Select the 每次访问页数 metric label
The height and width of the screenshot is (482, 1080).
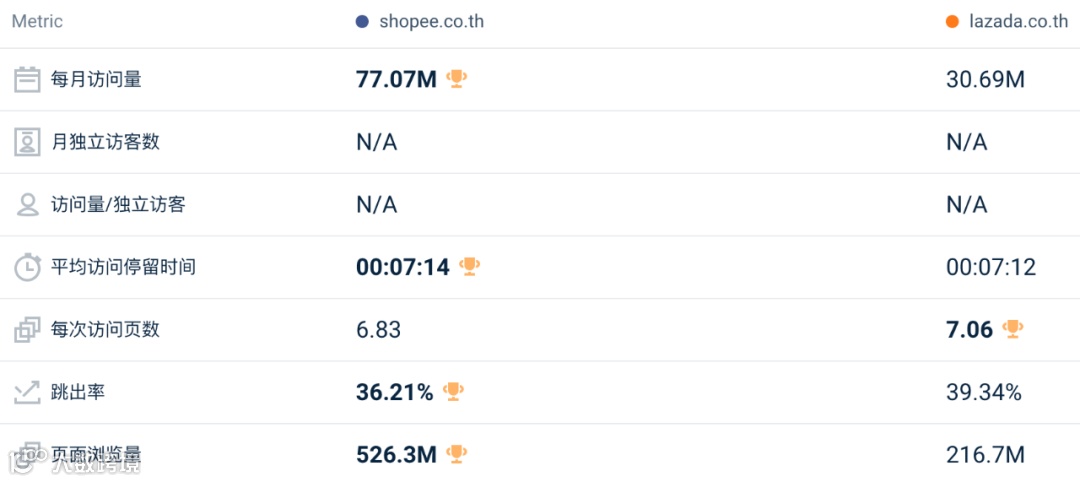[105, 330]
